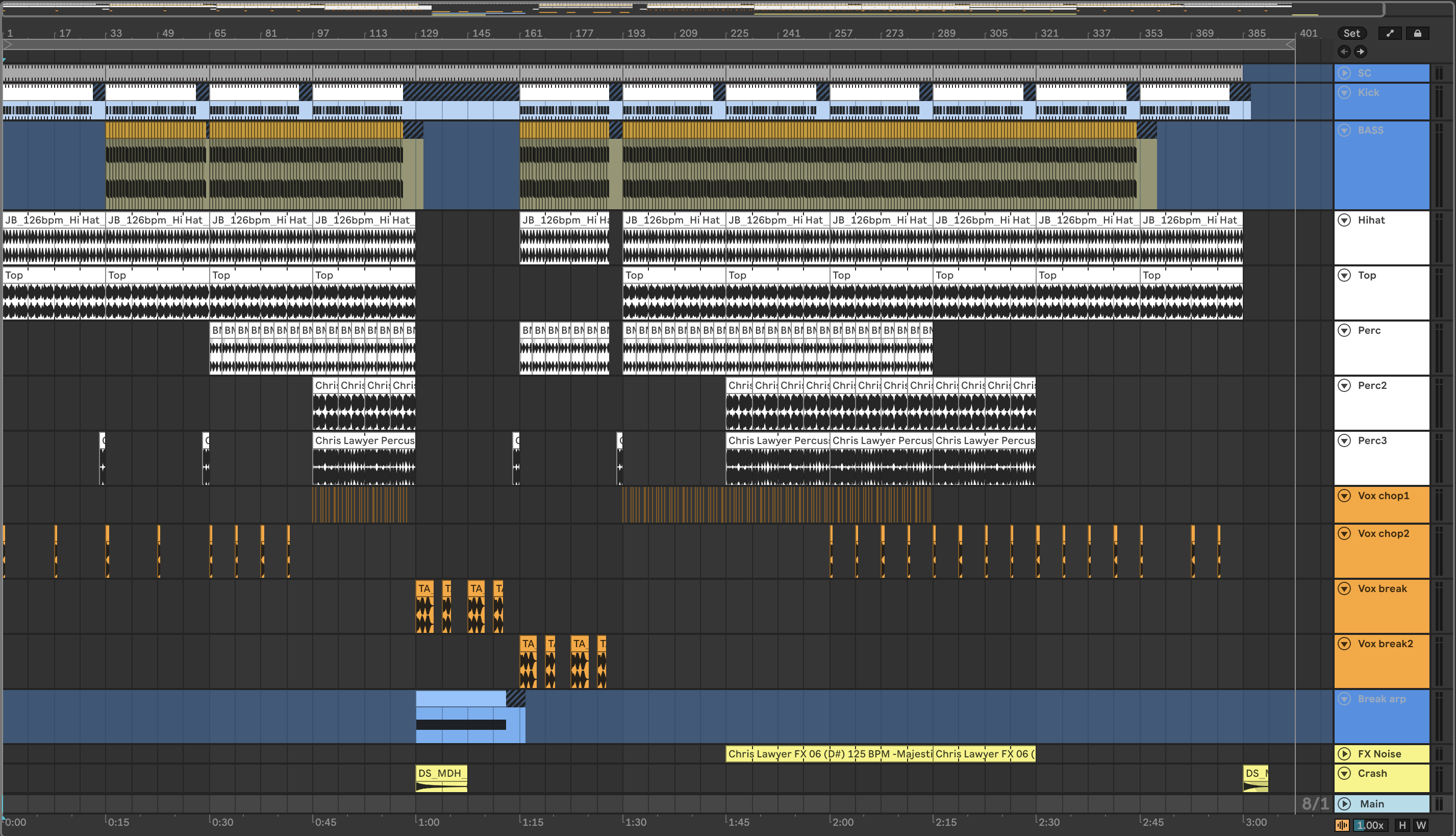The width and height of the screenshot is (1456, 836).
Task: Select the Main track name
Action: (x=1372, y=804)
